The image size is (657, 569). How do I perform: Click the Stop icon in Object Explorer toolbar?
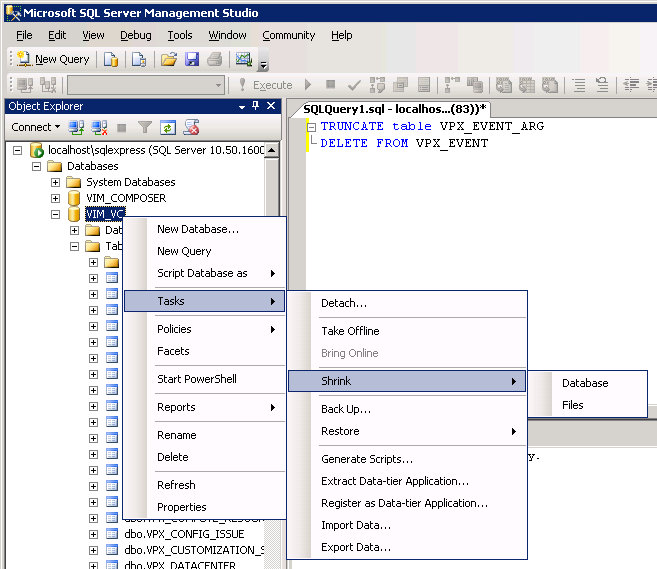point(122,128)
